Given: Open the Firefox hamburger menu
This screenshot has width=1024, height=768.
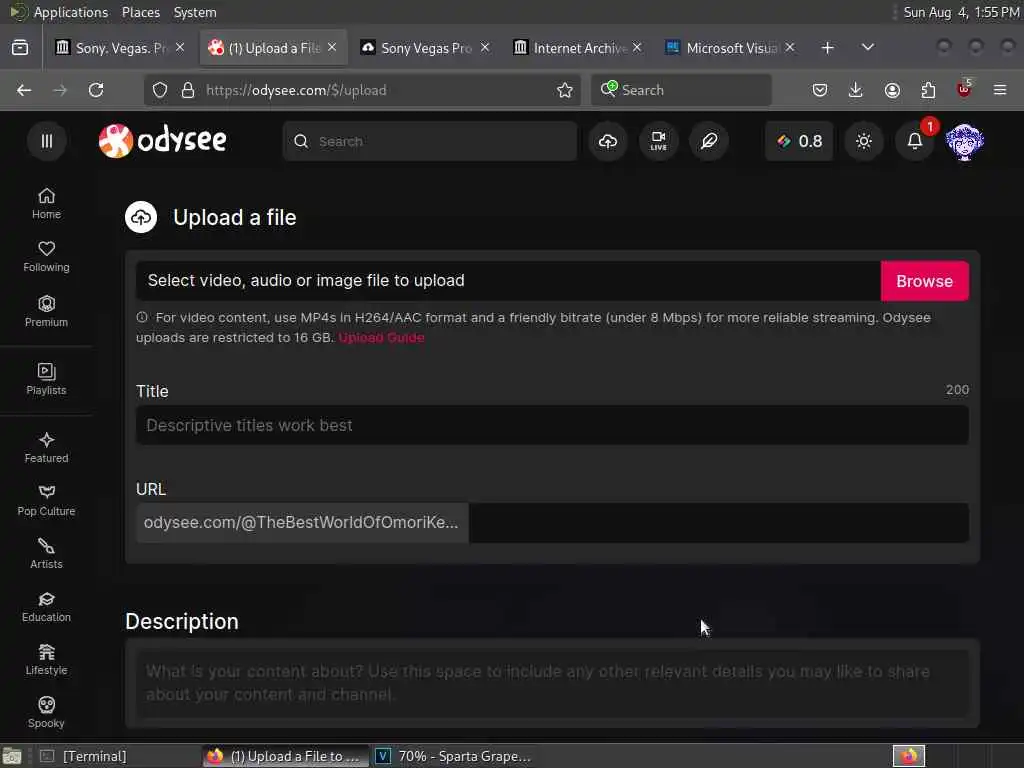Looking at the screenshot, I should (1000, 90).
